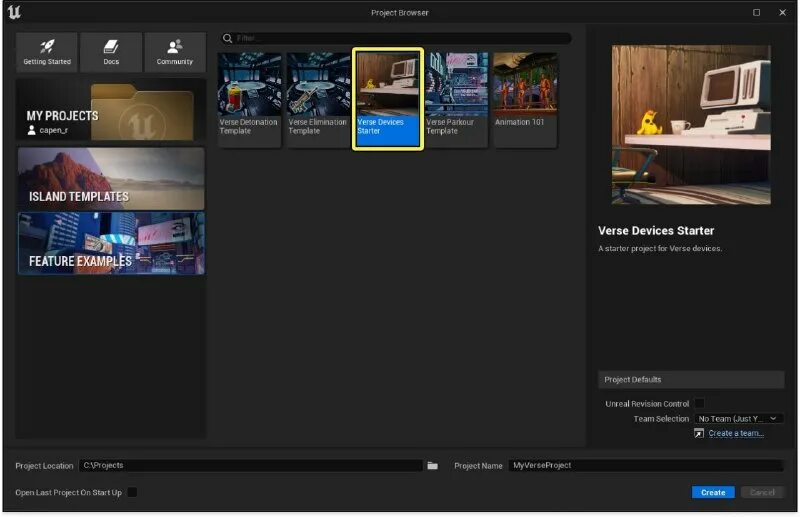Click the Unreal logo in title bar

point(14,12)
